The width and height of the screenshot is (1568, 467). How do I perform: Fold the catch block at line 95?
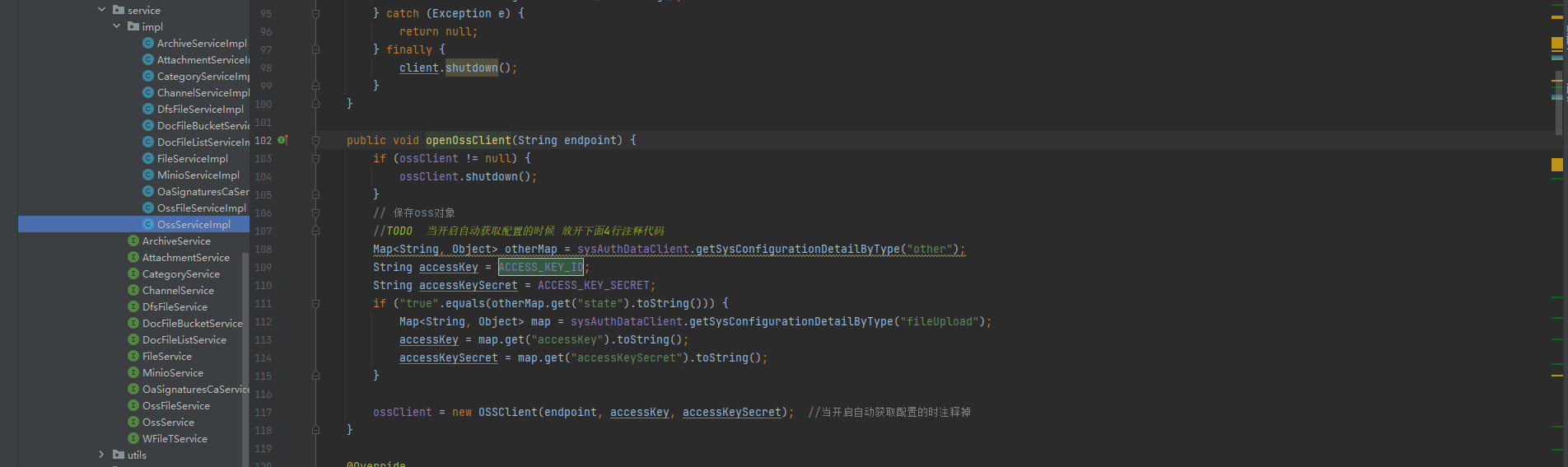pos(315,13)
